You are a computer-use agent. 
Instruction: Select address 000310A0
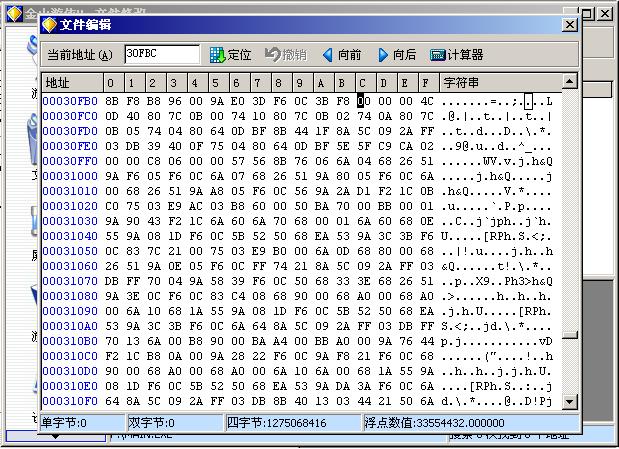click(x=70, y=326)
